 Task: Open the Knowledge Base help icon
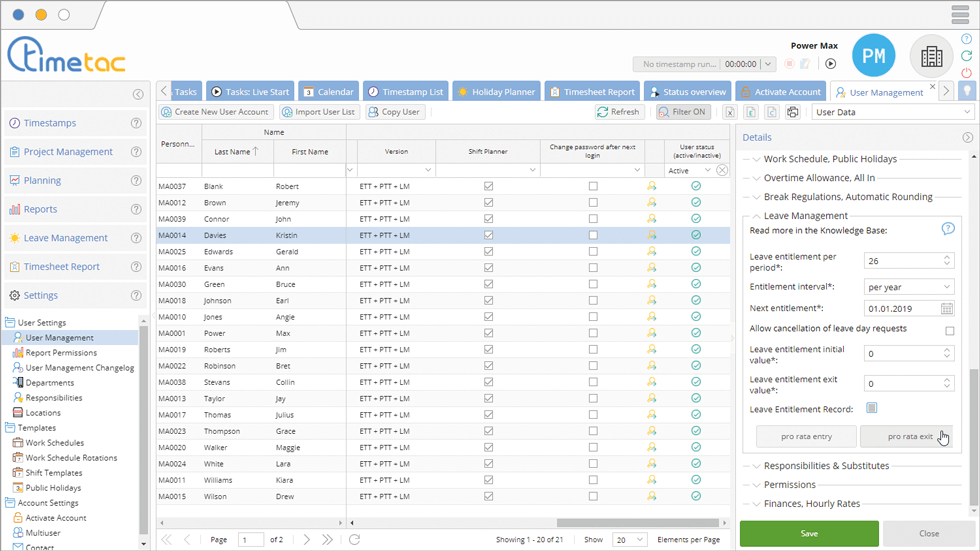947,229
